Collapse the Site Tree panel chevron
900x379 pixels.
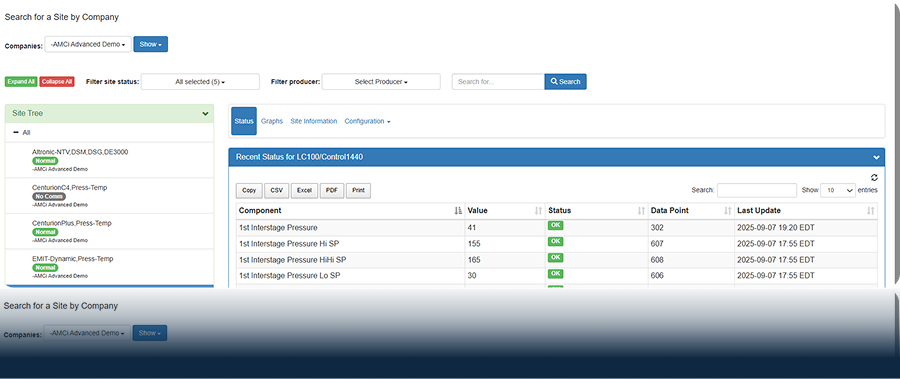point(205,114)
